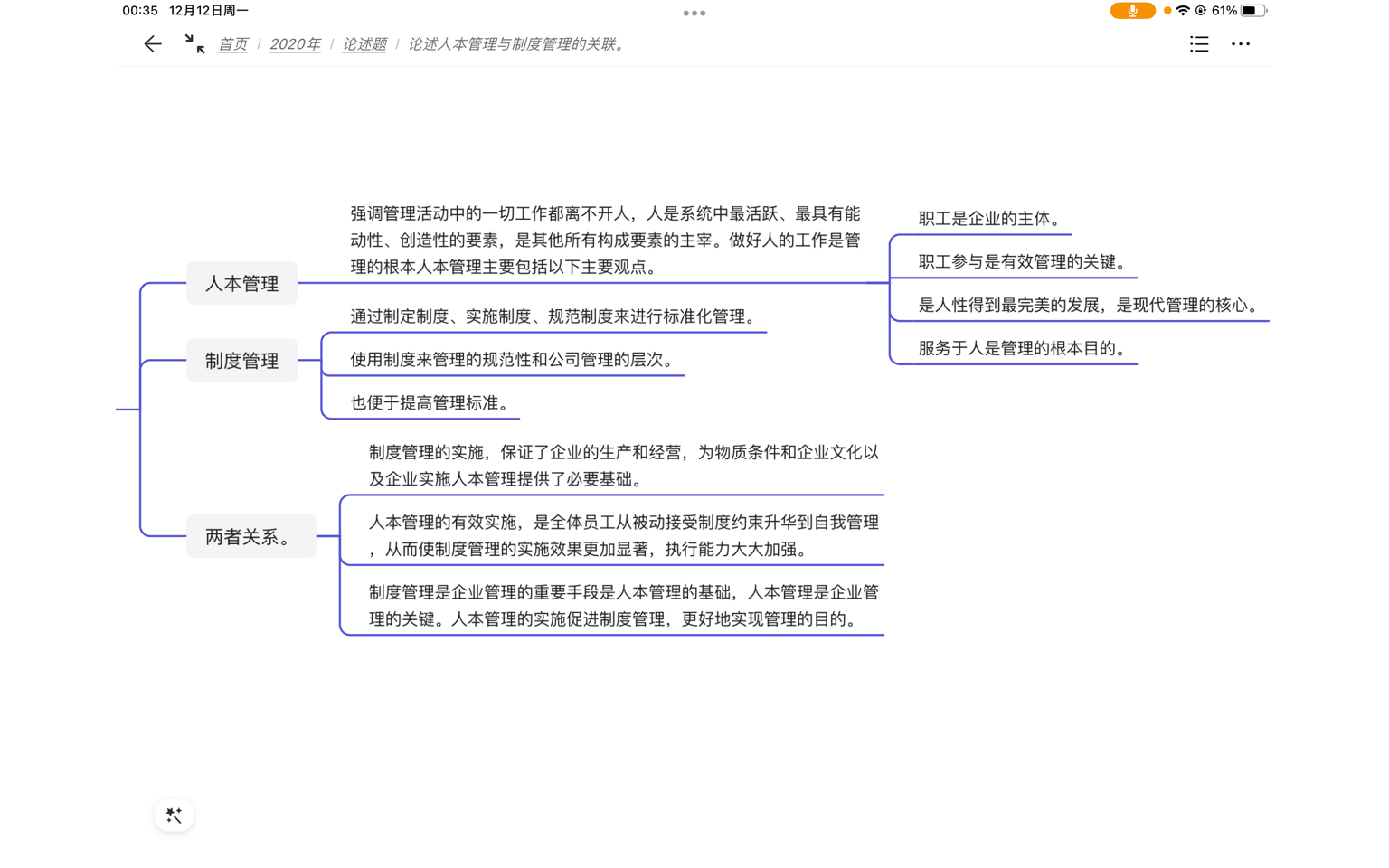
Task: Tap the Wi-Fi status icon
Action: pyautogui.click(x=1183, y=11)
